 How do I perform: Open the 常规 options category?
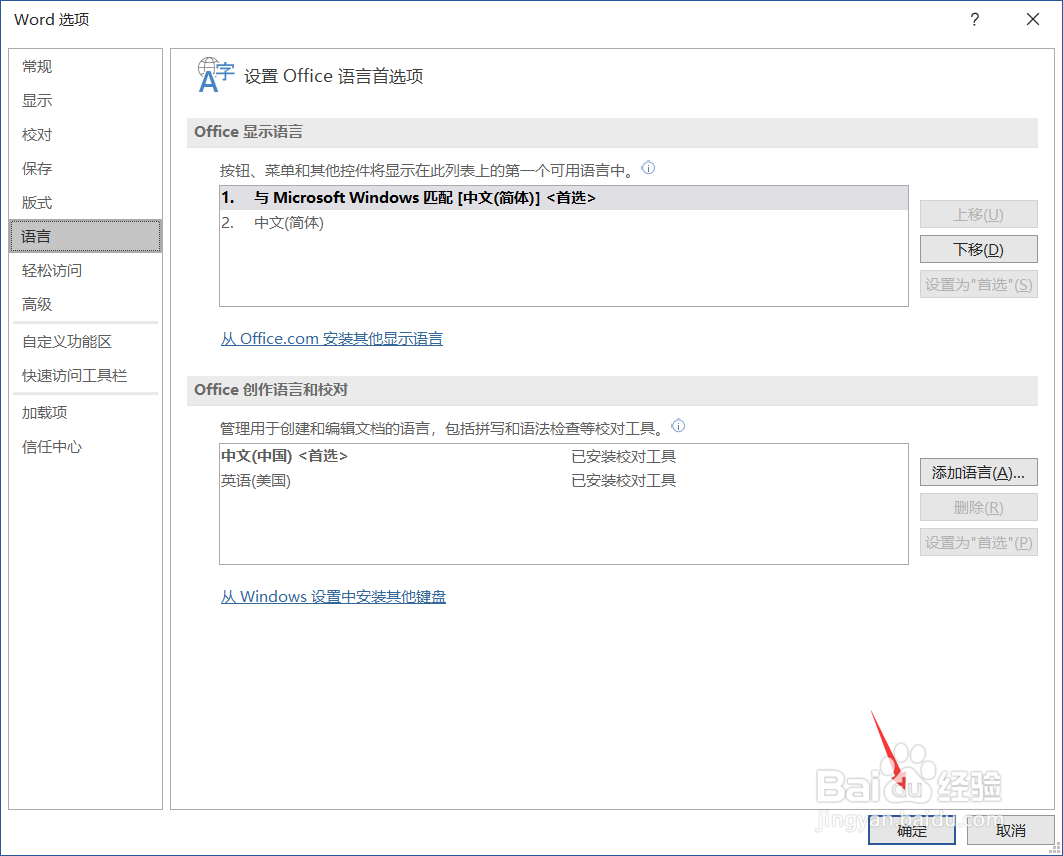coord(85,66)
